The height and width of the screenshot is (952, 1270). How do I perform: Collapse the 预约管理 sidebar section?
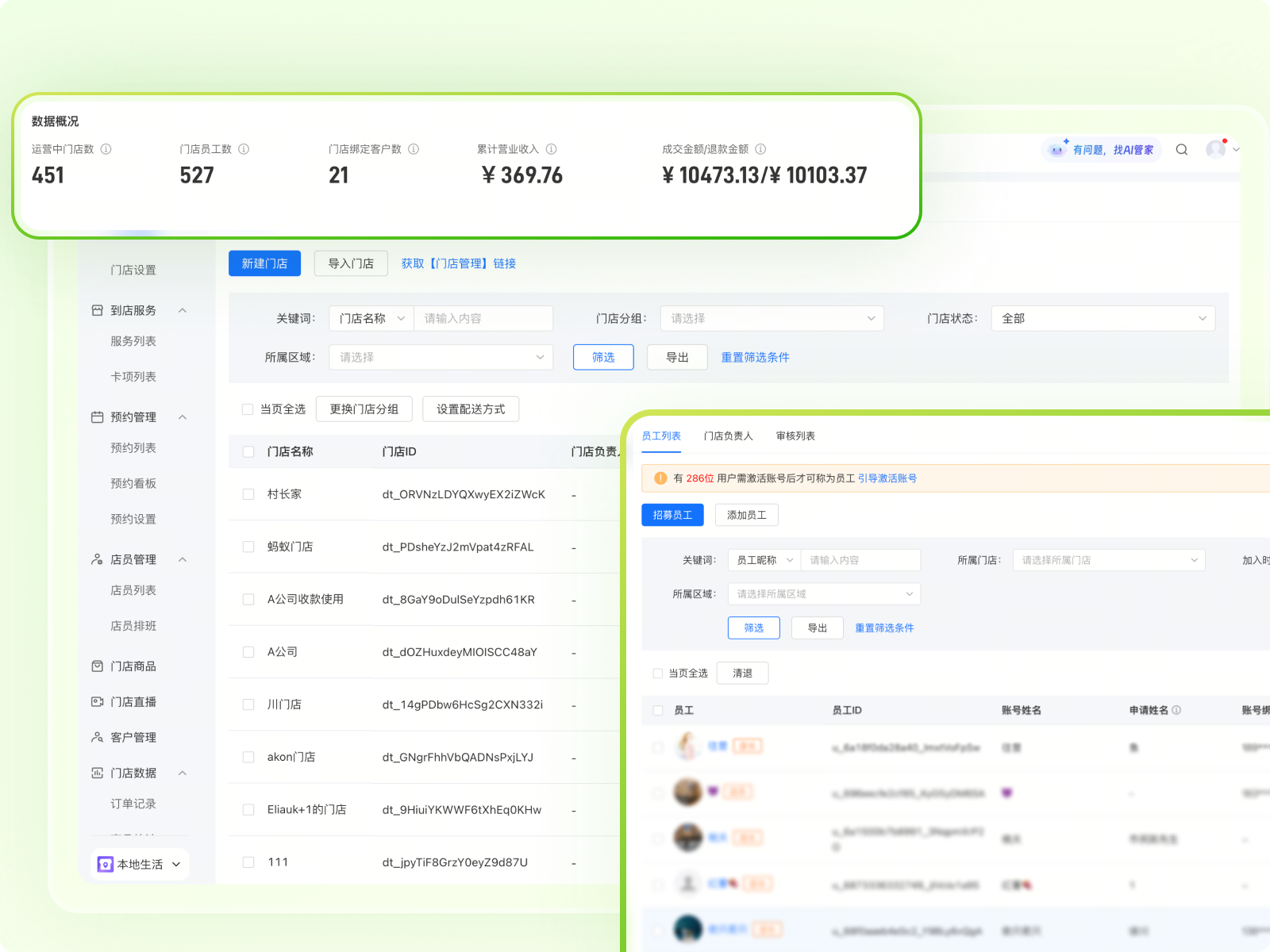183,417
